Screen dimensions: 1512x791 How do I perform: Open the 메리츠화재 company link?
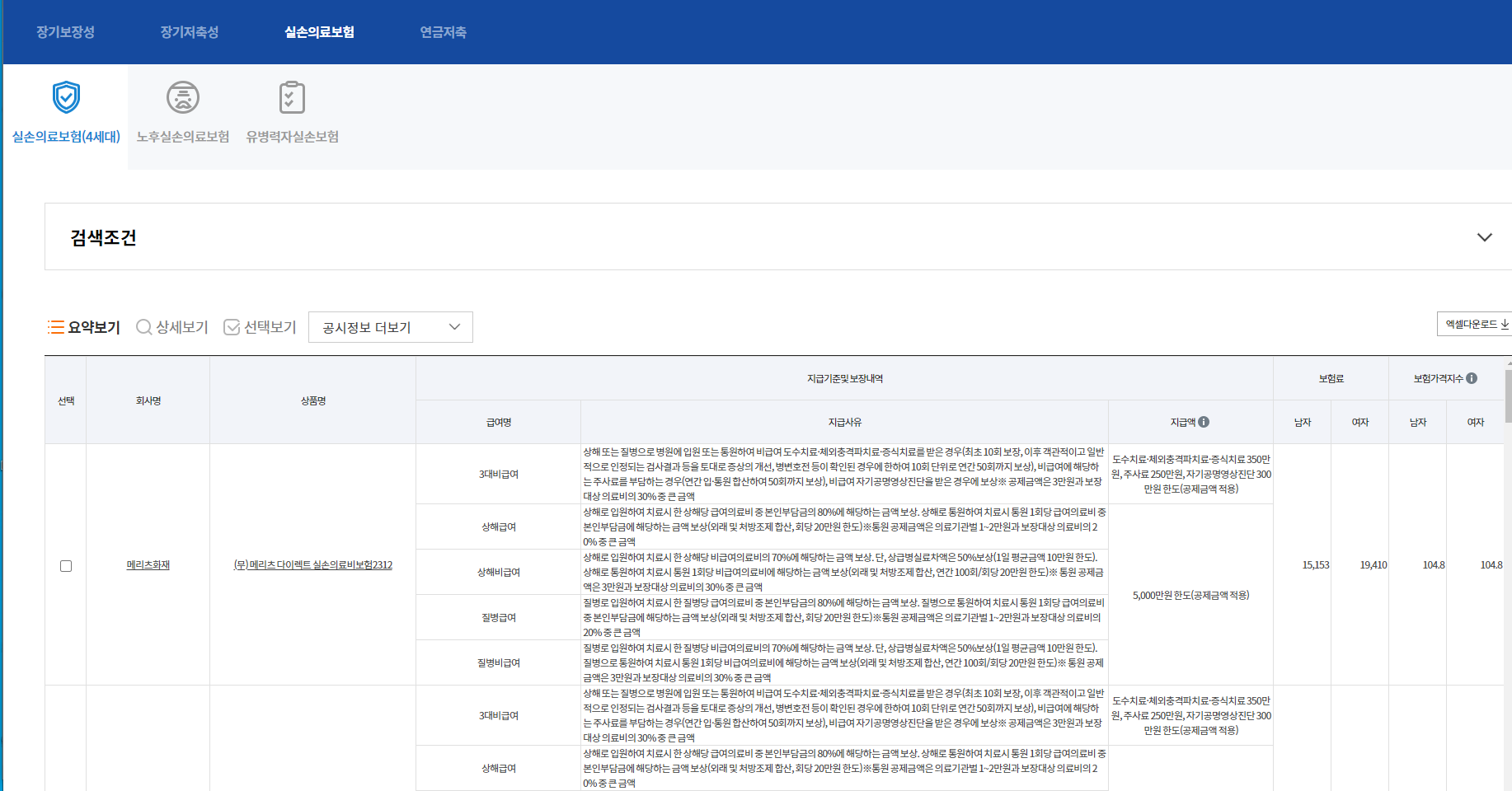(x=148, y=565)
